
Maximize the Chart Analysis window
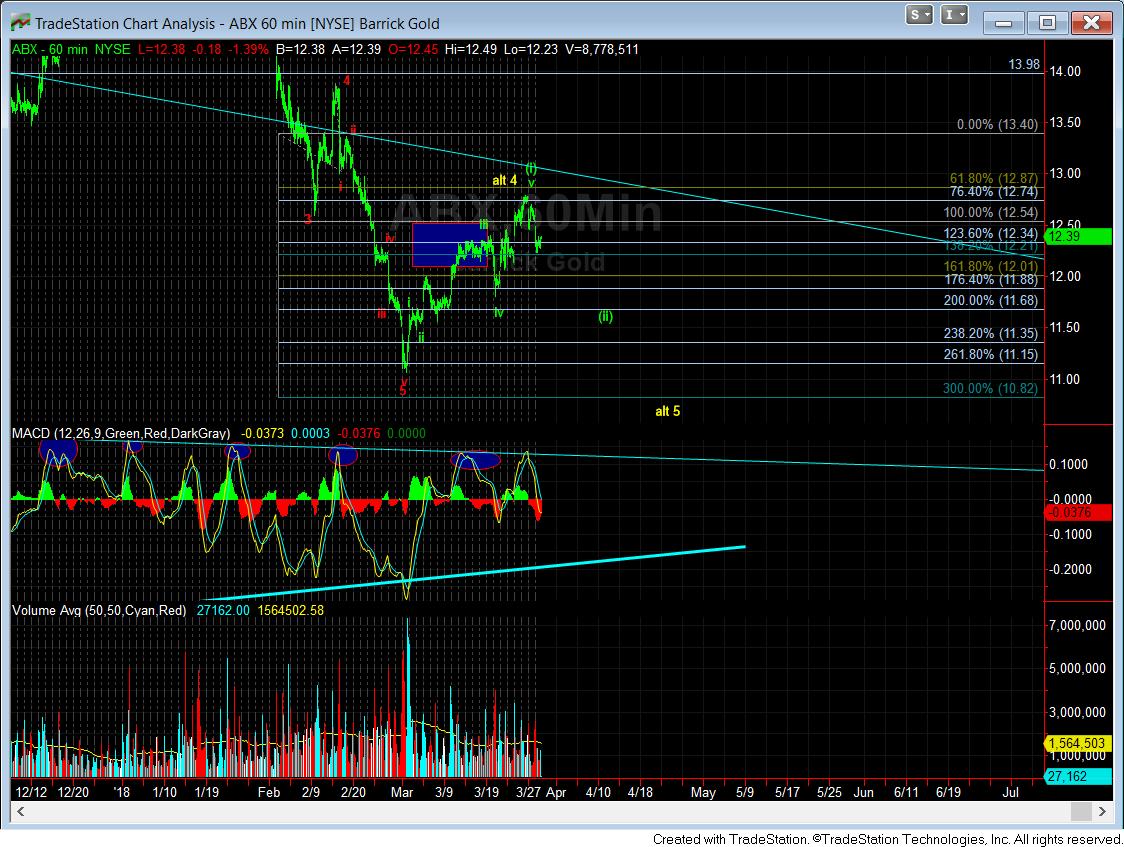click(1047, 23)
